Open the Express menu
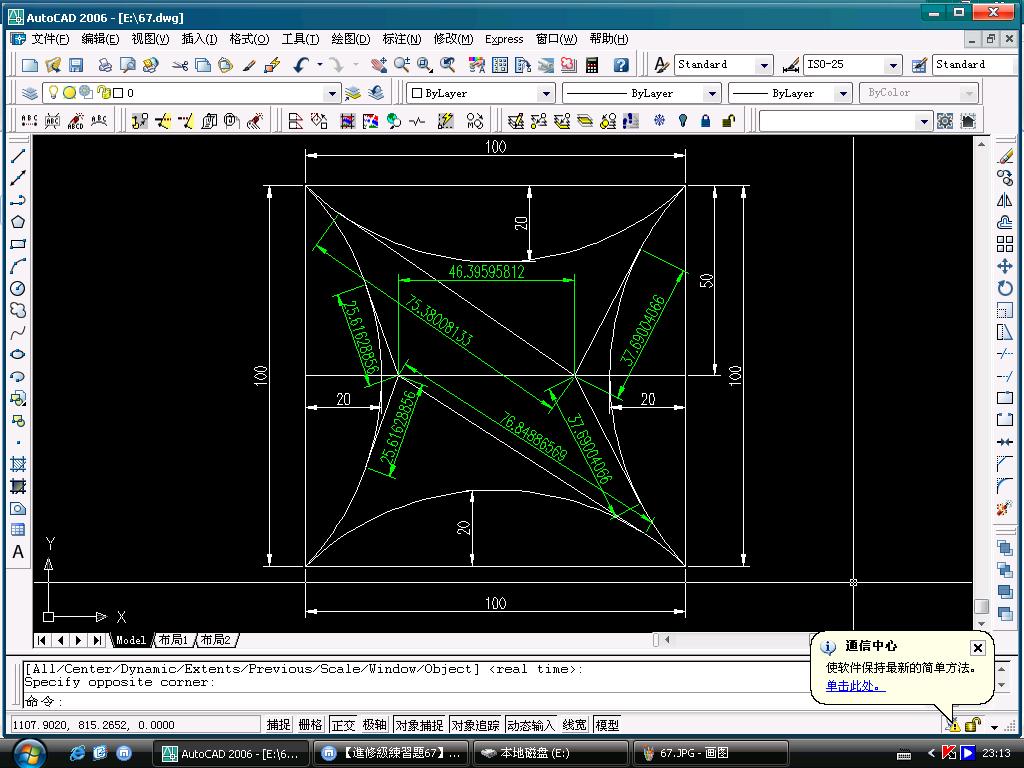The height and width of the screenshot is (768, 1024). pyautogui.click(x=504, y=39)
